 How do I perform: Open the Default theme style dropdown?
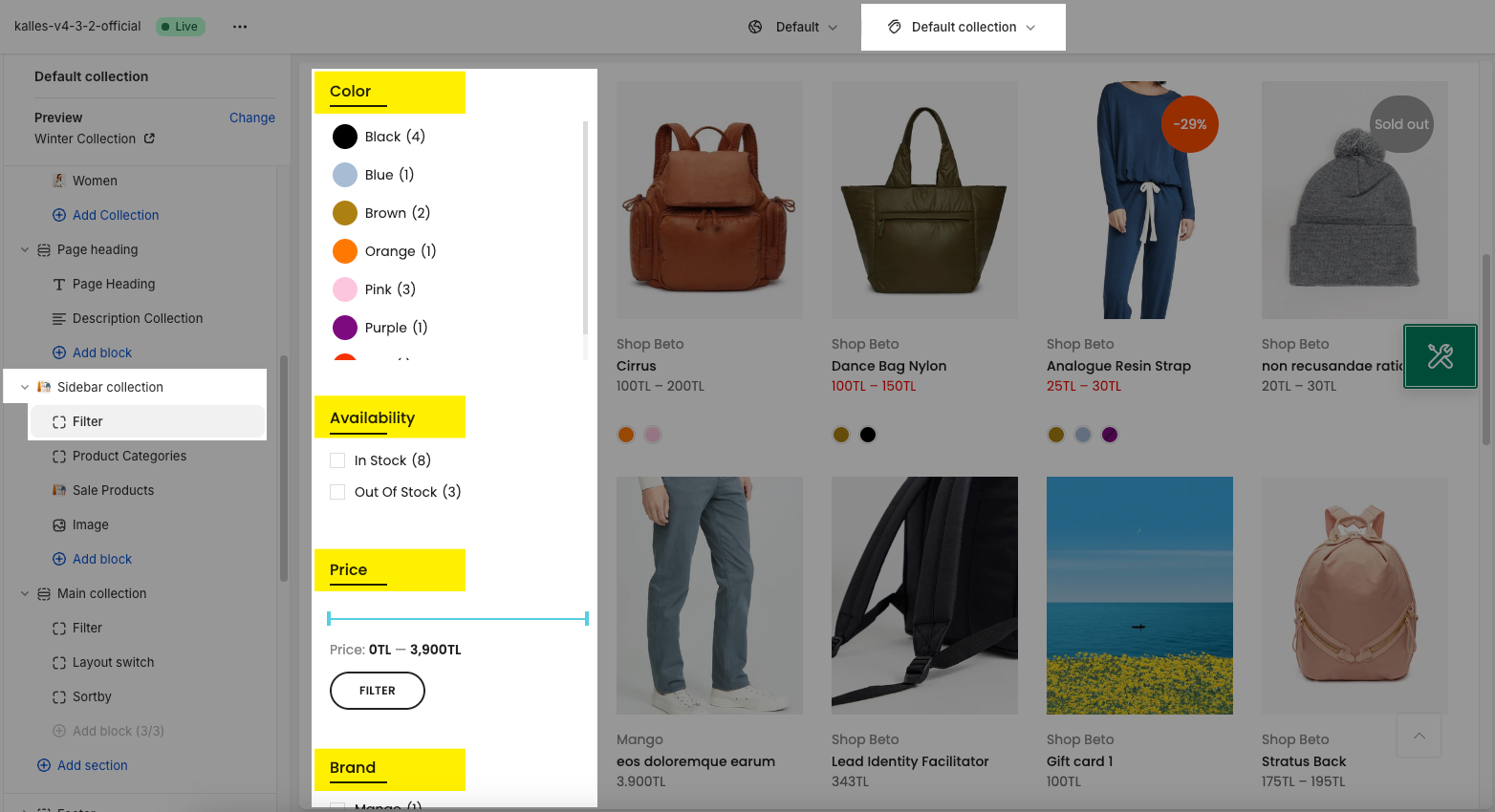point(793,27)
